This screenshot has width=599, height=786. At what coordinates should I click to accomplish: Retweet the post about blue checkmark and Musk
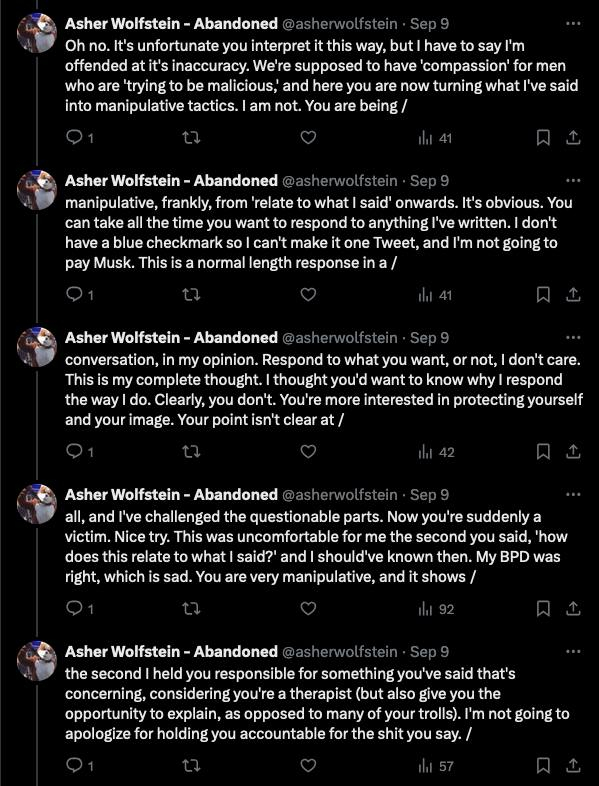pyautogui.click(x=191, y=295)
